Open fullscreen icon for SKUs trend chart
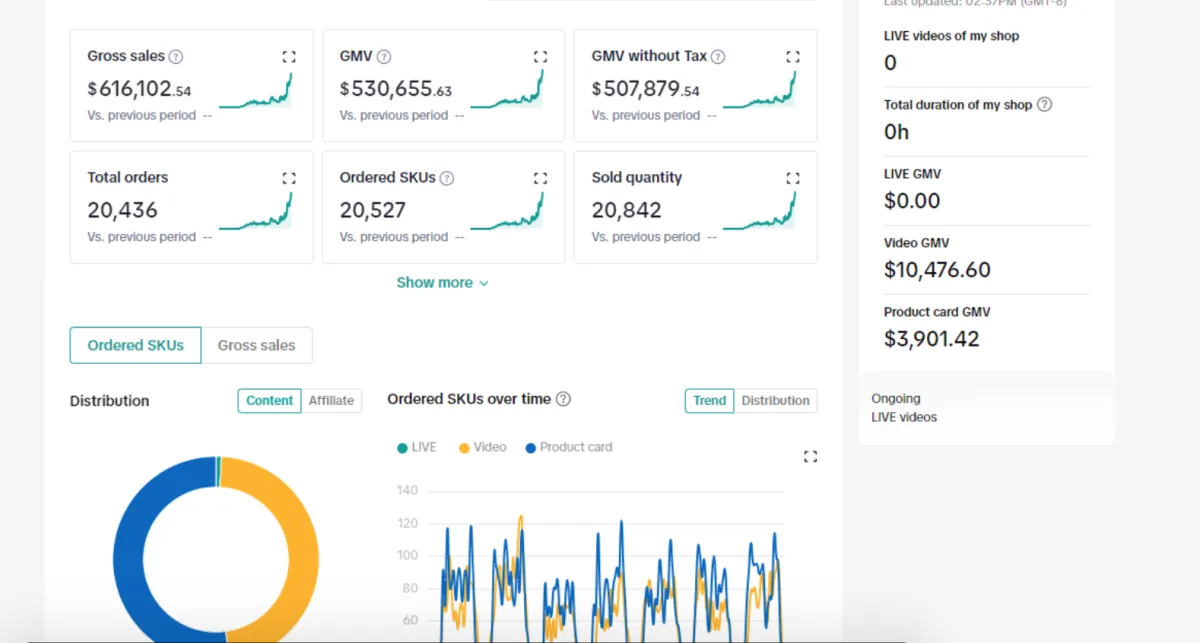 [x=810, y=457]
